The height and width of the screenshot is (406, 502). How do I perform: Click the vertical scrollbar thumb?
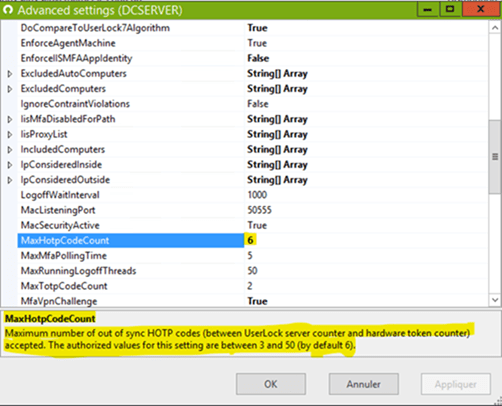tap(495, 157)
